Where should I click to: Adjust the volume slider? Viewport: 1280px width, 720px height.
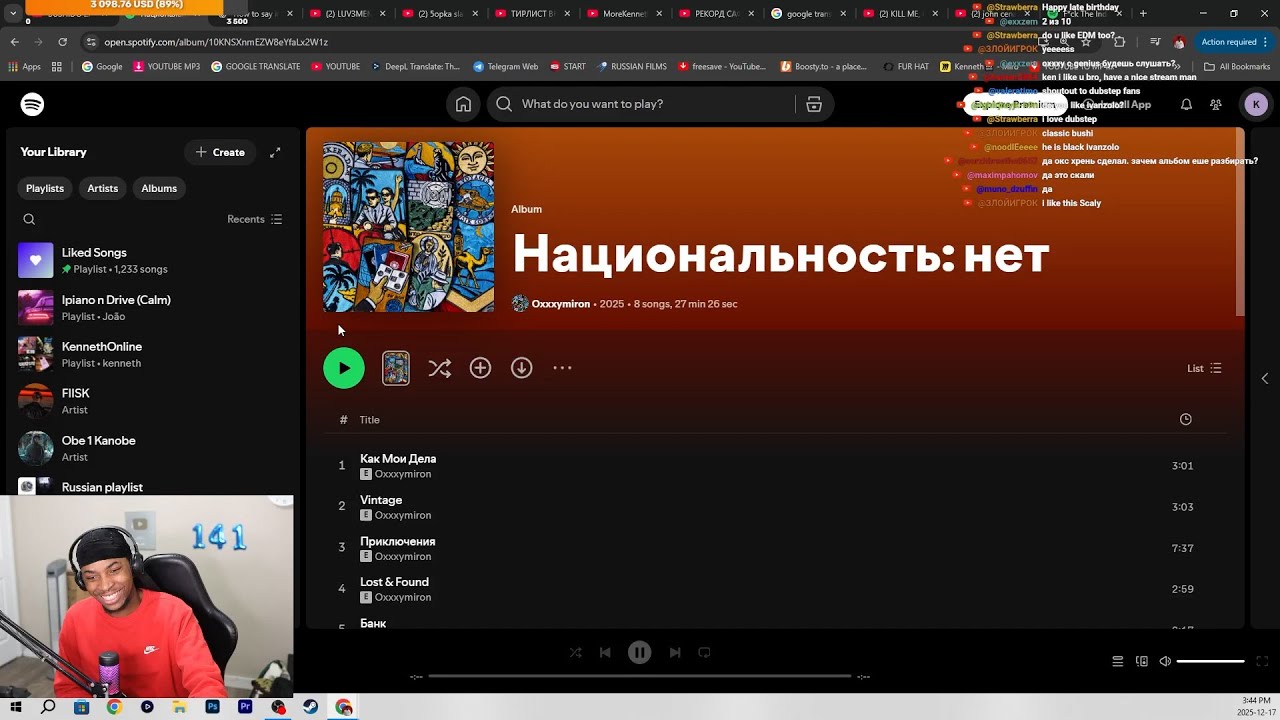click(x=1211, y=661)
